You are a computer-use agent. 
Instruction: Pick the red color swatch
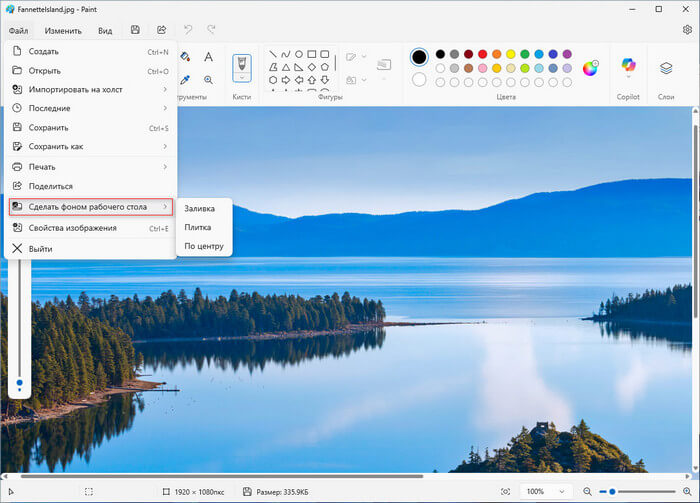pyautogui.click(x=482, y=54)
